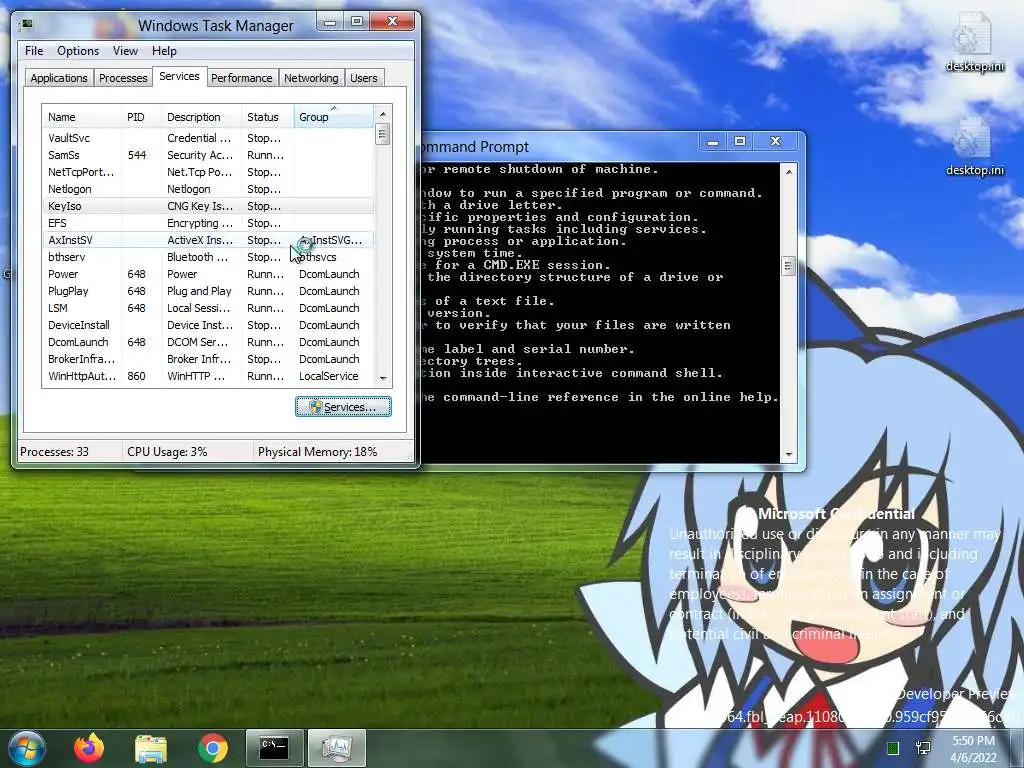The image size is (1024, 768).
Task: Select the NetTcpPort... service row
Action: click(x=208, y=172)
